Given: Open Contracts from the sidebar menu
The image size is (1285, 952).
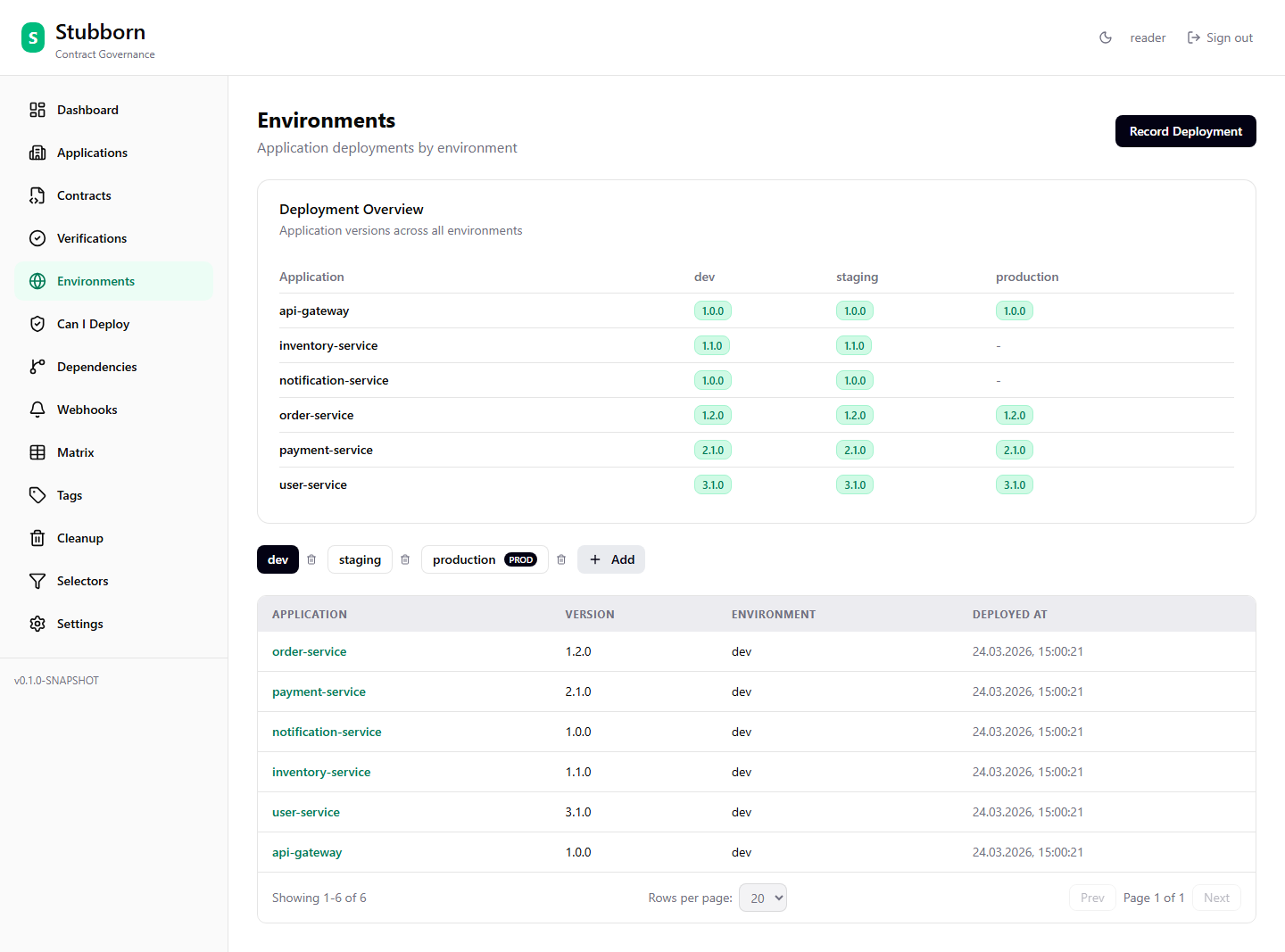Looking at the screenshot, I should pyautogui.click(x=84, y=195).
